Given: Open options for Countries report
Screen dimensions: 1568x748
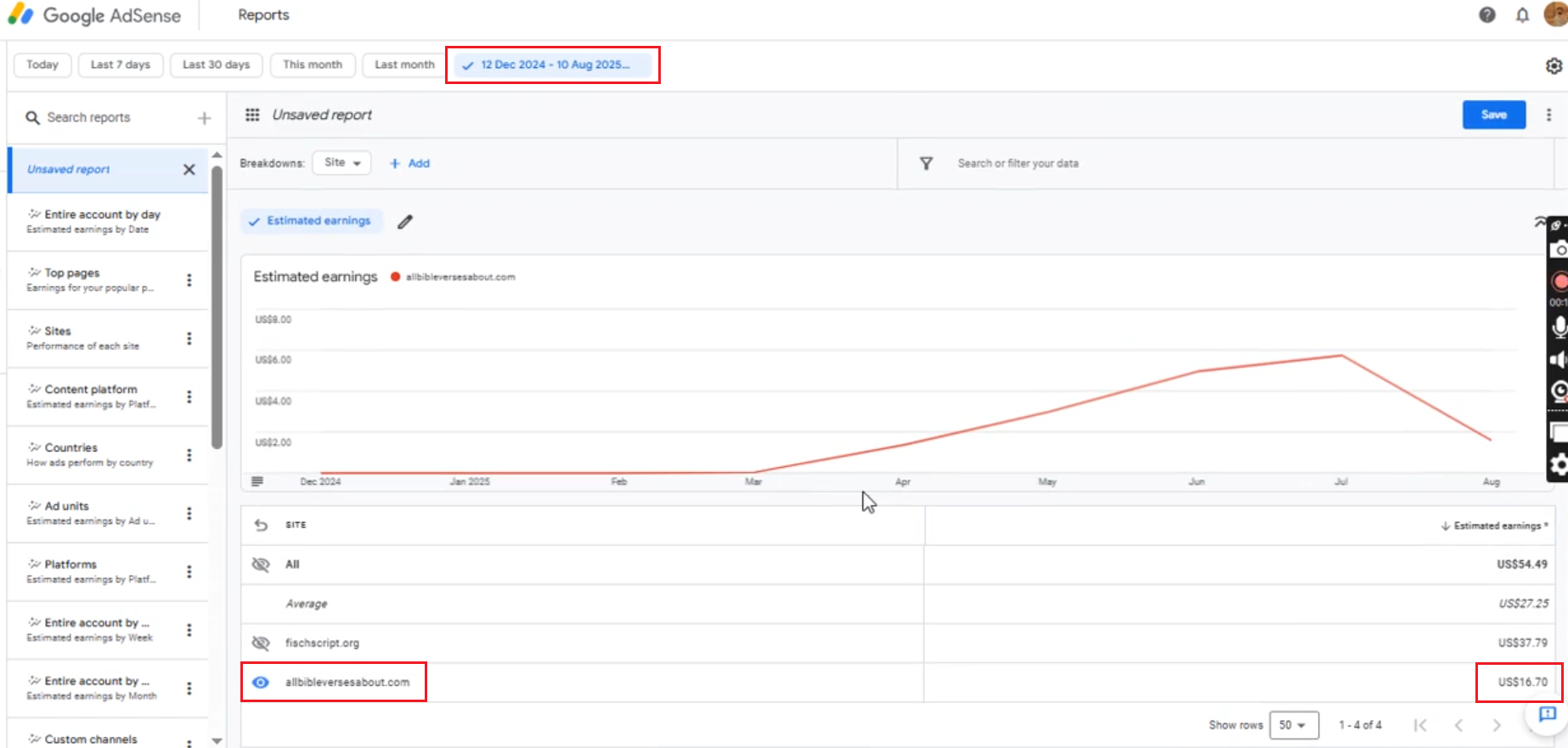Looking at the screenshot, I should click(189, 455).
